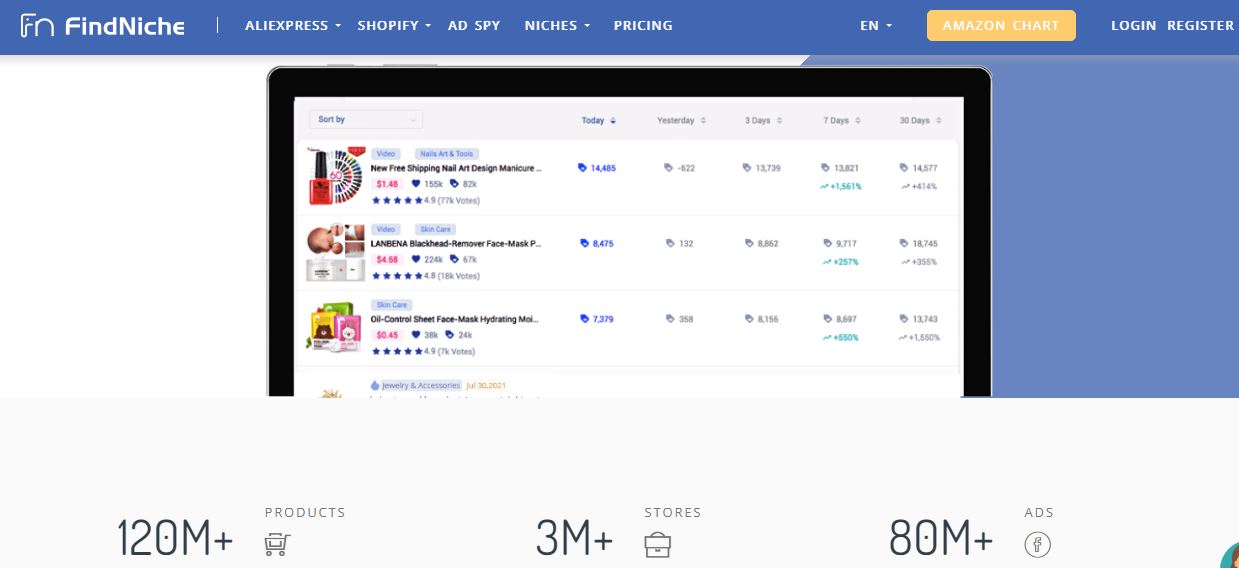This screenshot has width=1239, height=568.
Task: Click the $0.45 price badge
Action: pos(387,335)
